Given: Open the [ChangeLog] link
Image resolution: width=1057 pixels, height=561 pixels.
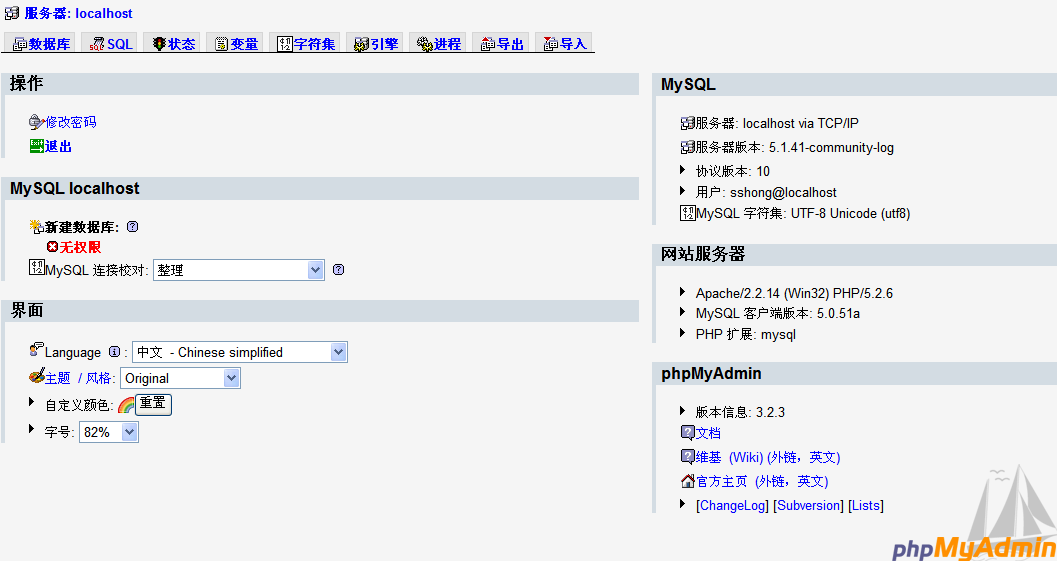Looking at the screenshot, I should [732, 506].
